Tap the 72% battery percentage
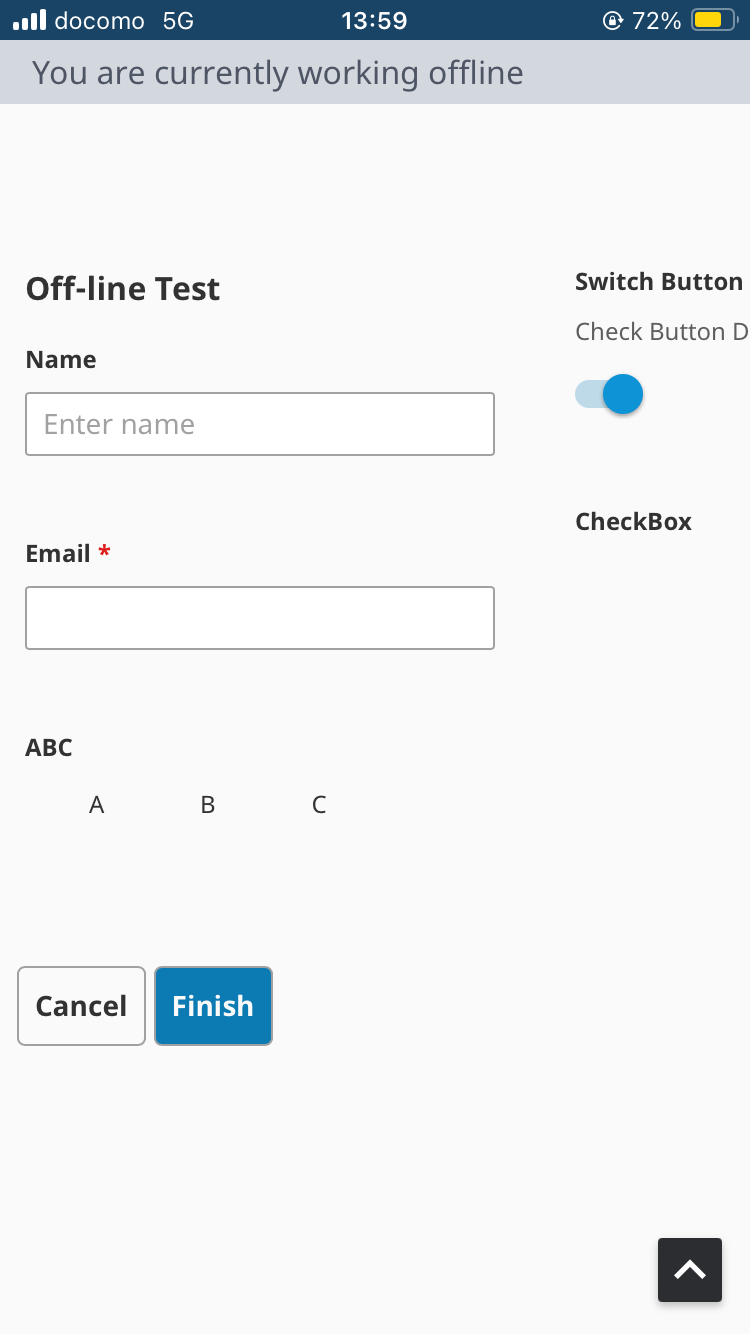Image resolution: width=750 pixels, height=1334 pixels. 657,20
